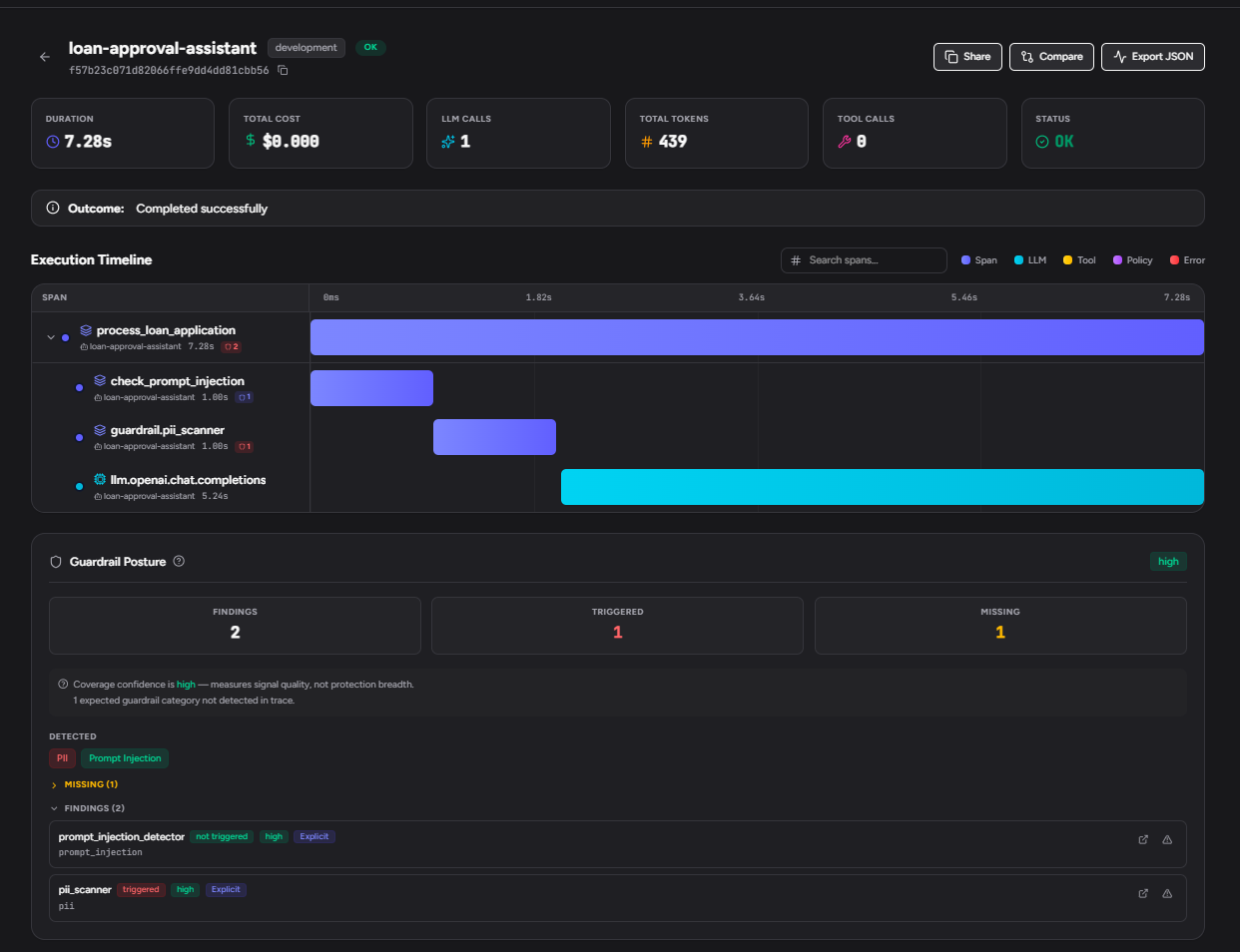
Task: Click the llm.openai.chat.completions chip icon
Action: coord(100,479)
